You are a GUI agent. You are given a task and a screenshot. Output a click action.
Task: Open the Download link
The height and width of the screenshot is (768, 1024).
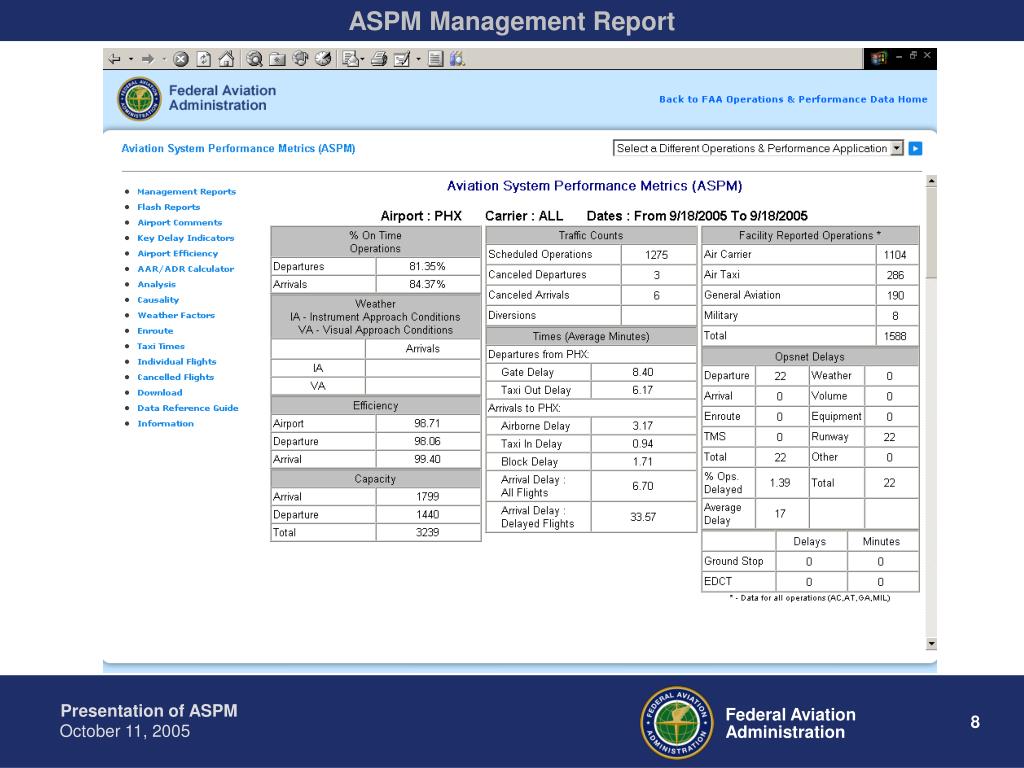159,392
